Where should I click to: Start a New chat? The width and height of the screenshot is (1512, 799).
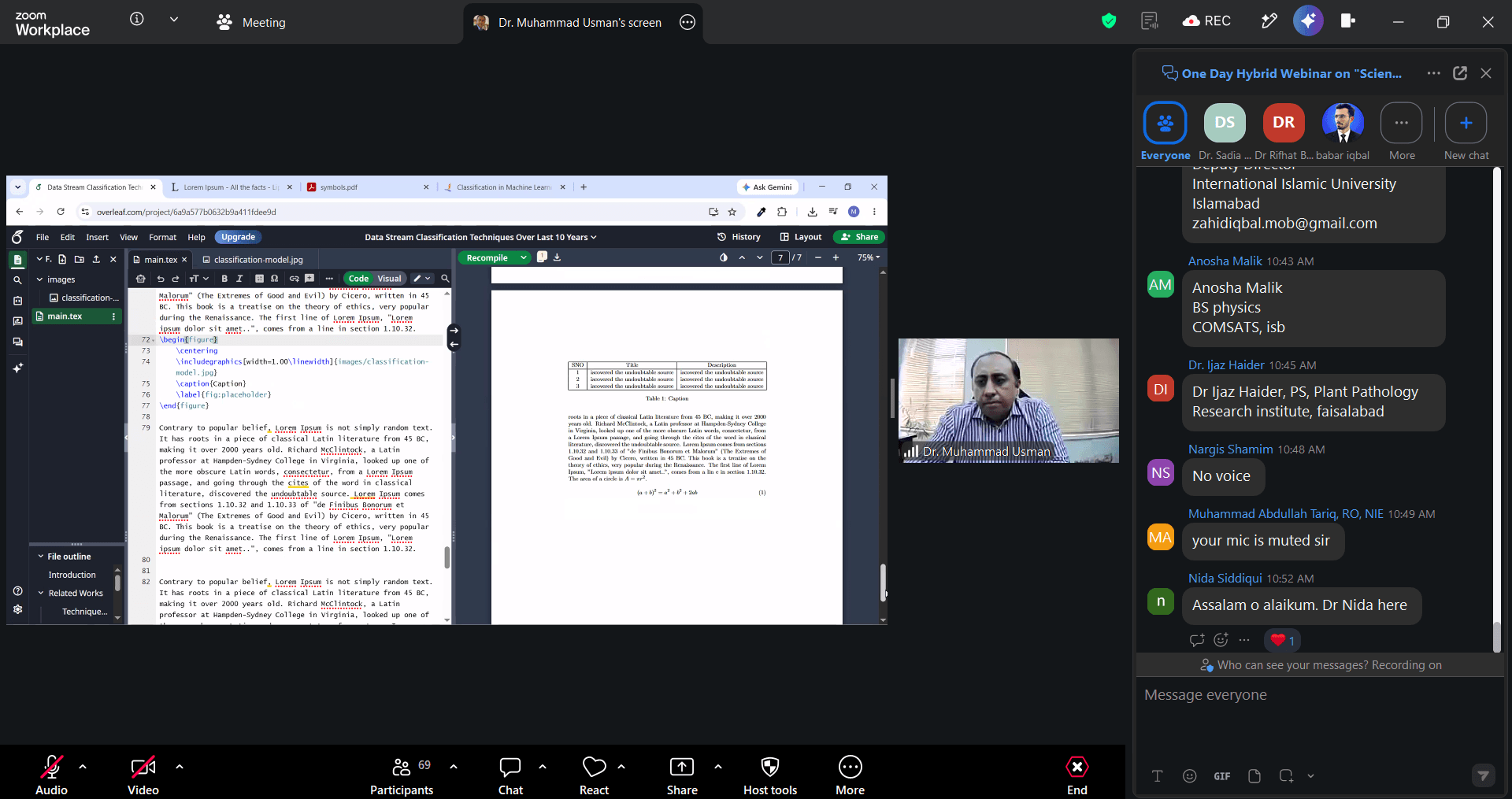(1466, 131)
